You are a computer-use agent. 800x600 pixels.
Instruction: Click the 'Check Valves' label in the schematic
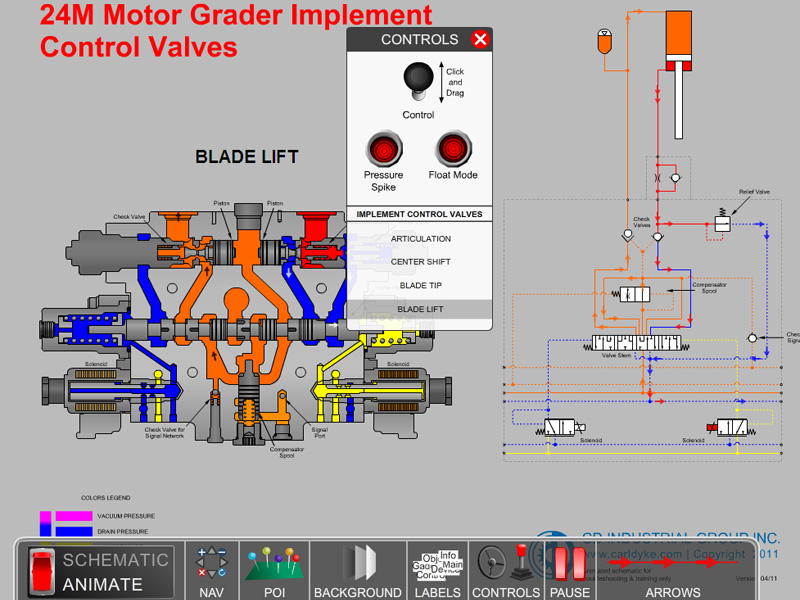pos(642,222)
